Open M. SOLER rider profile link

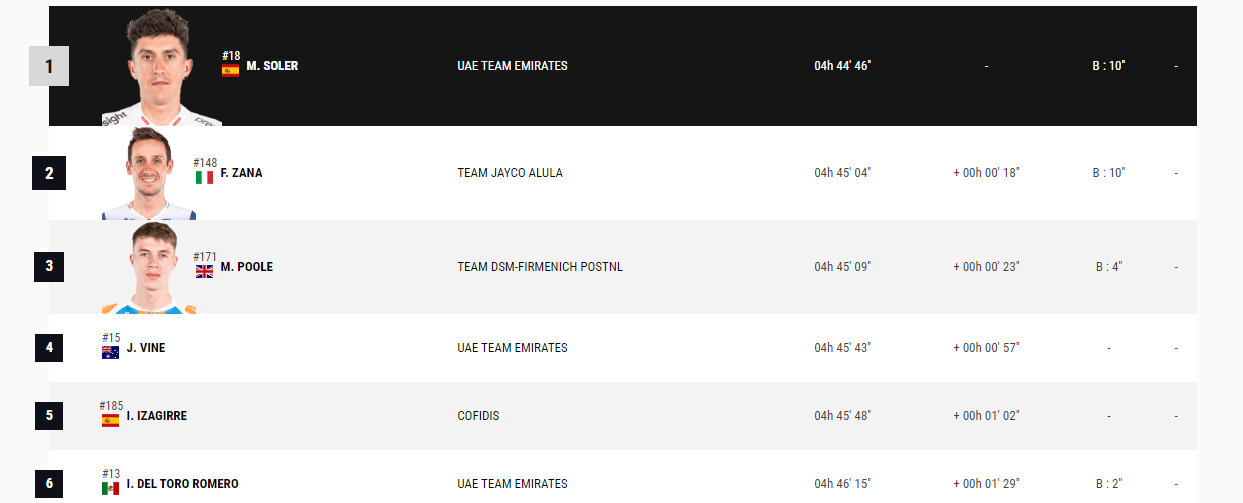coord(272,66)
